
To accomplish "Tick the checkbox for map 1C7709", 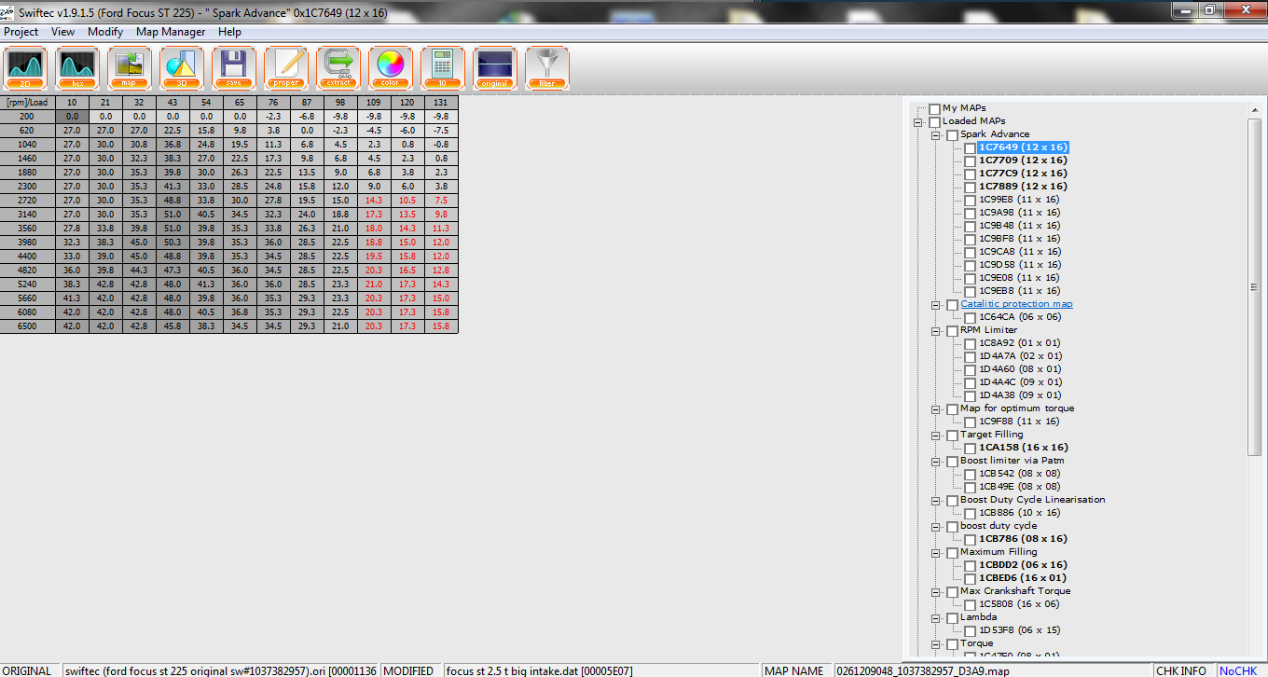I will [x=970, y=161].
